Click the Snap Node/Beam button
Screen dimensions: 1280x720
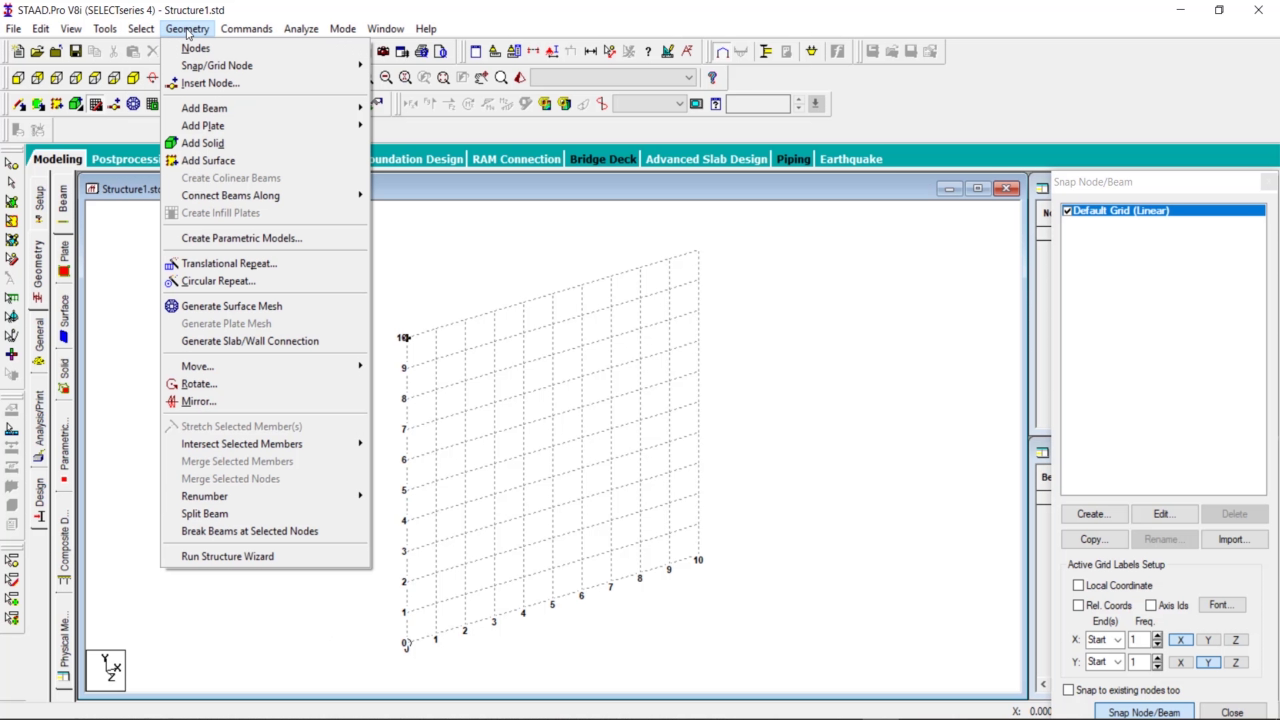point(1144,713)
